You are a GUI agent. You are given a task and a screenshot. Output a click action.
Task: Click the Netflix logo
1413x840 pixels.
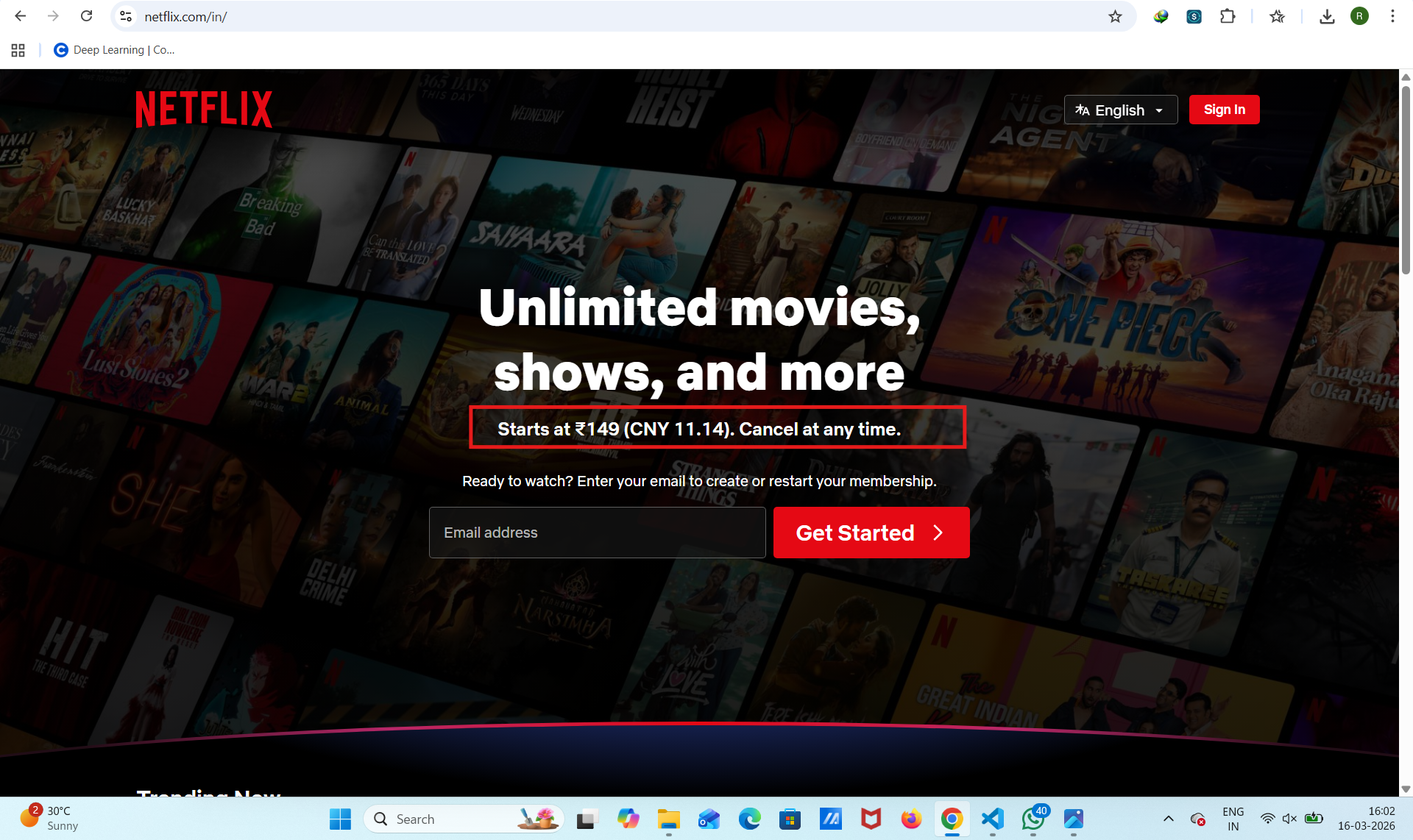coord(204,109)
